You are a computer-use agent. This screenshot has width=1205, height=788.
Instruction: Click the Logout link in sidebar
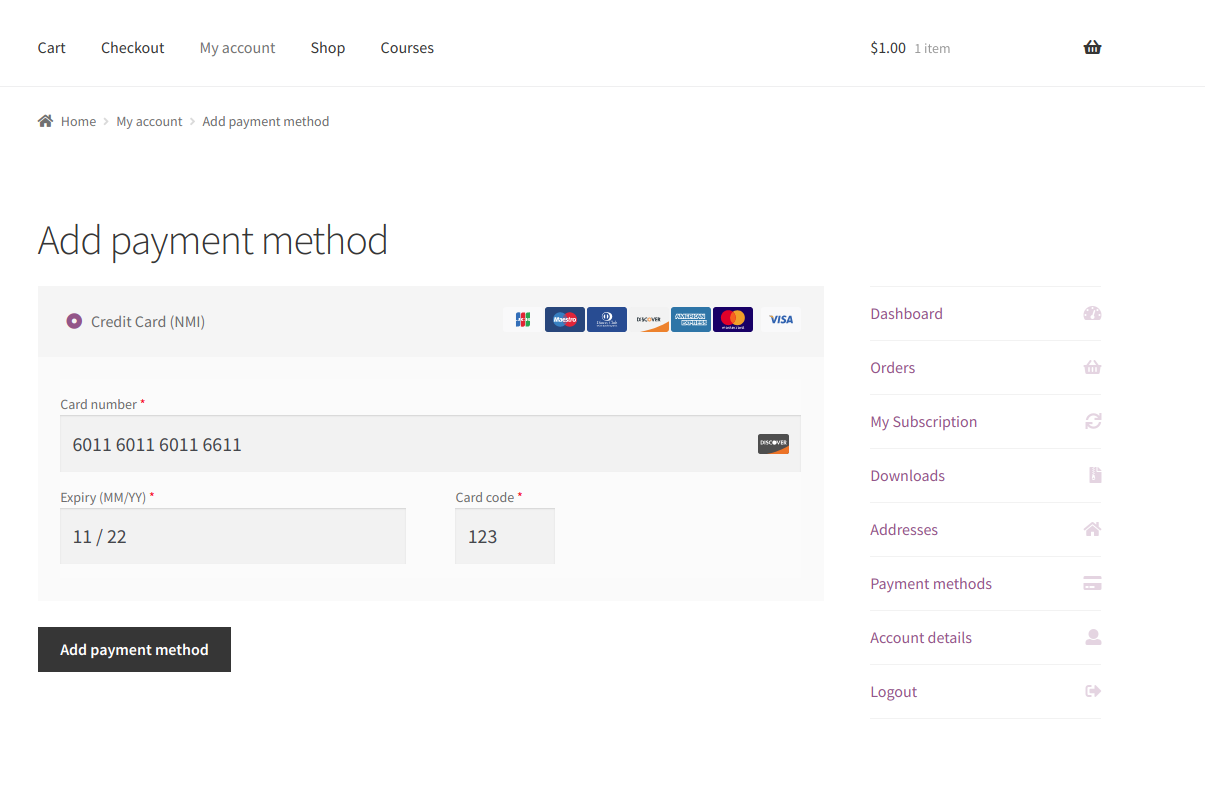tap(893, 692)
